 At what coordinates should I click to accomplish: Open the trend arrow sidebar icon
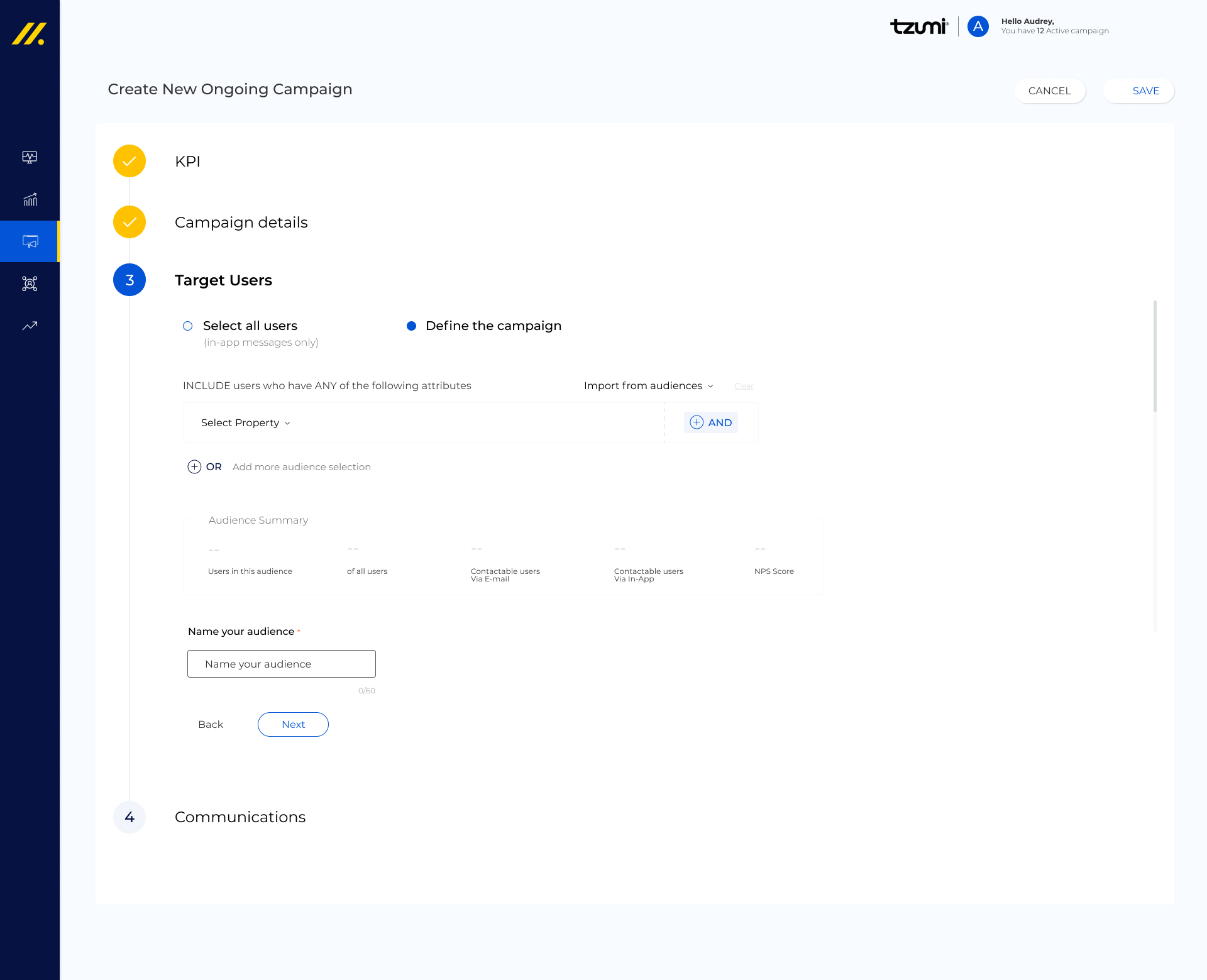tap(30, 326)
